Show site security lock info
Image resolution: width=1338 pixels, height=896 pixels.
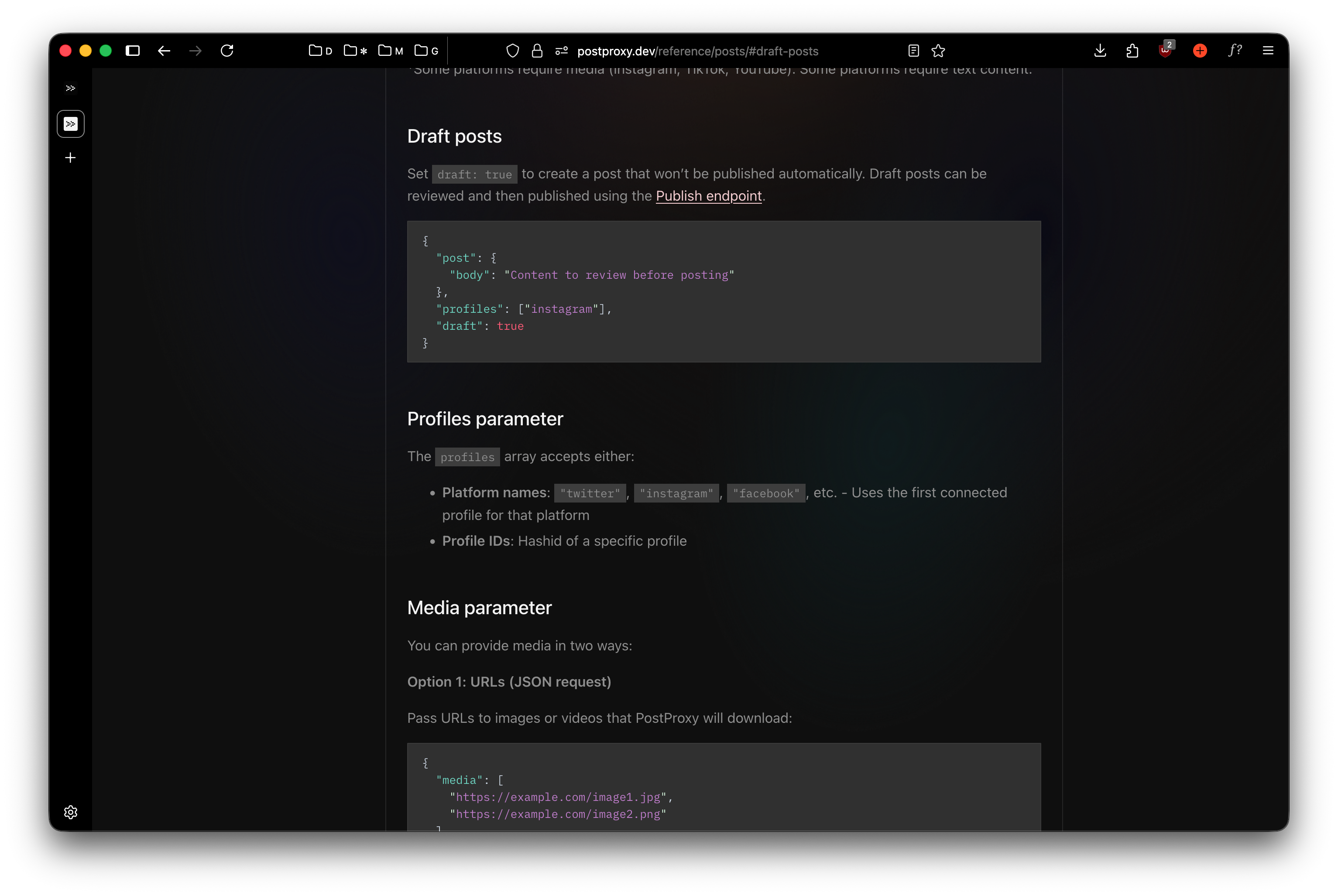(537, 51)
